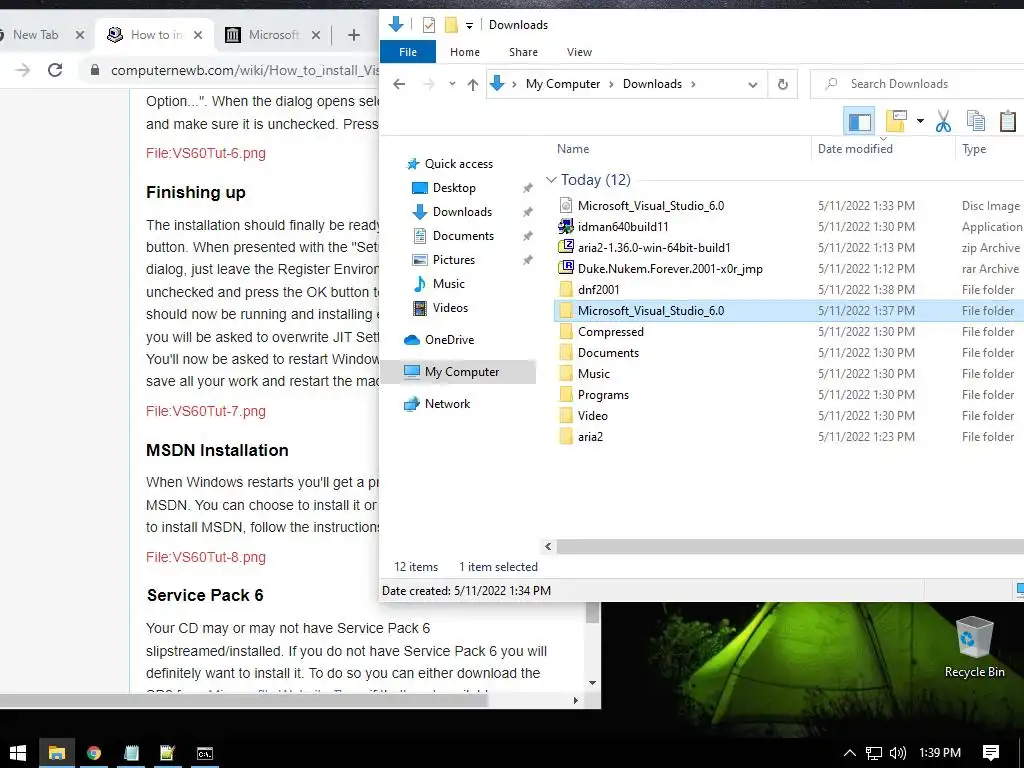Click the Cut scissors icon
Viewport: 1024px width, 768px height.
click(x=943, y=121)
